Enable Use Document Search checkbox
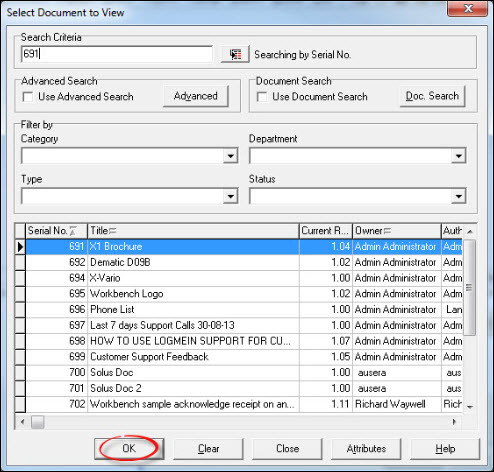The height and width of the screenshot is (472, 494). 262,97
